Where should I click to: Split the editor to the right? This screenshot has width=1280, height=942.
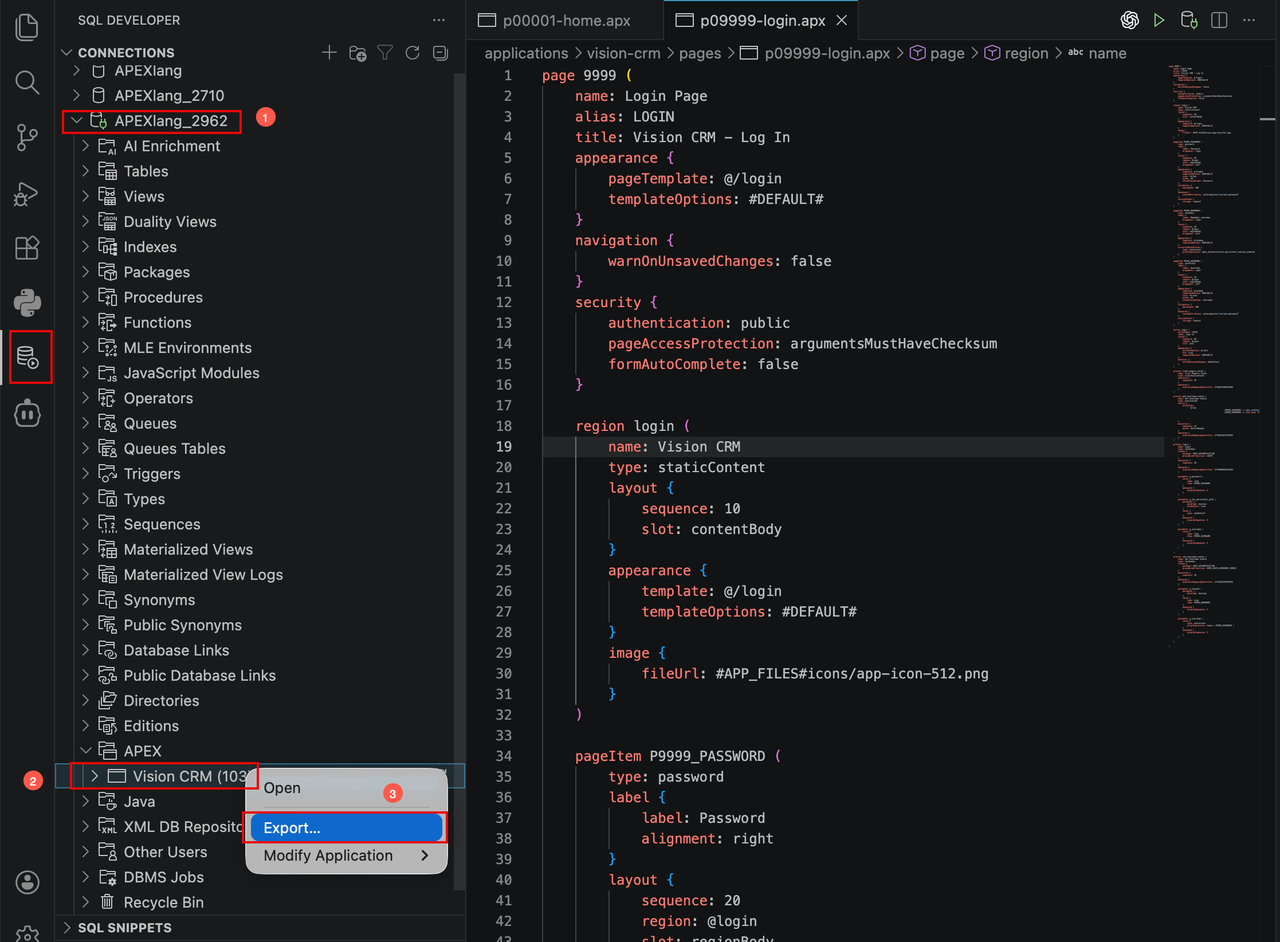point(1219,20)
